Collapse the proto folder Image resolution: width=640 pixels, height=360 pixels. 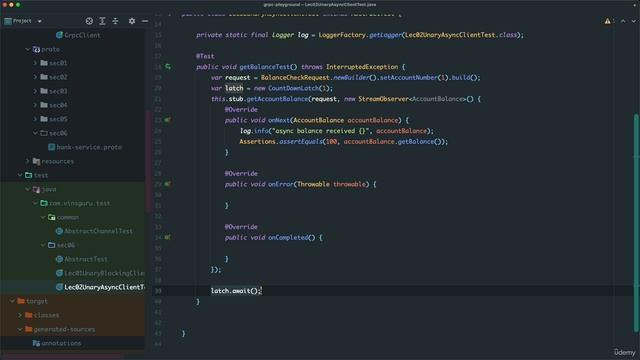click(28, 49)
